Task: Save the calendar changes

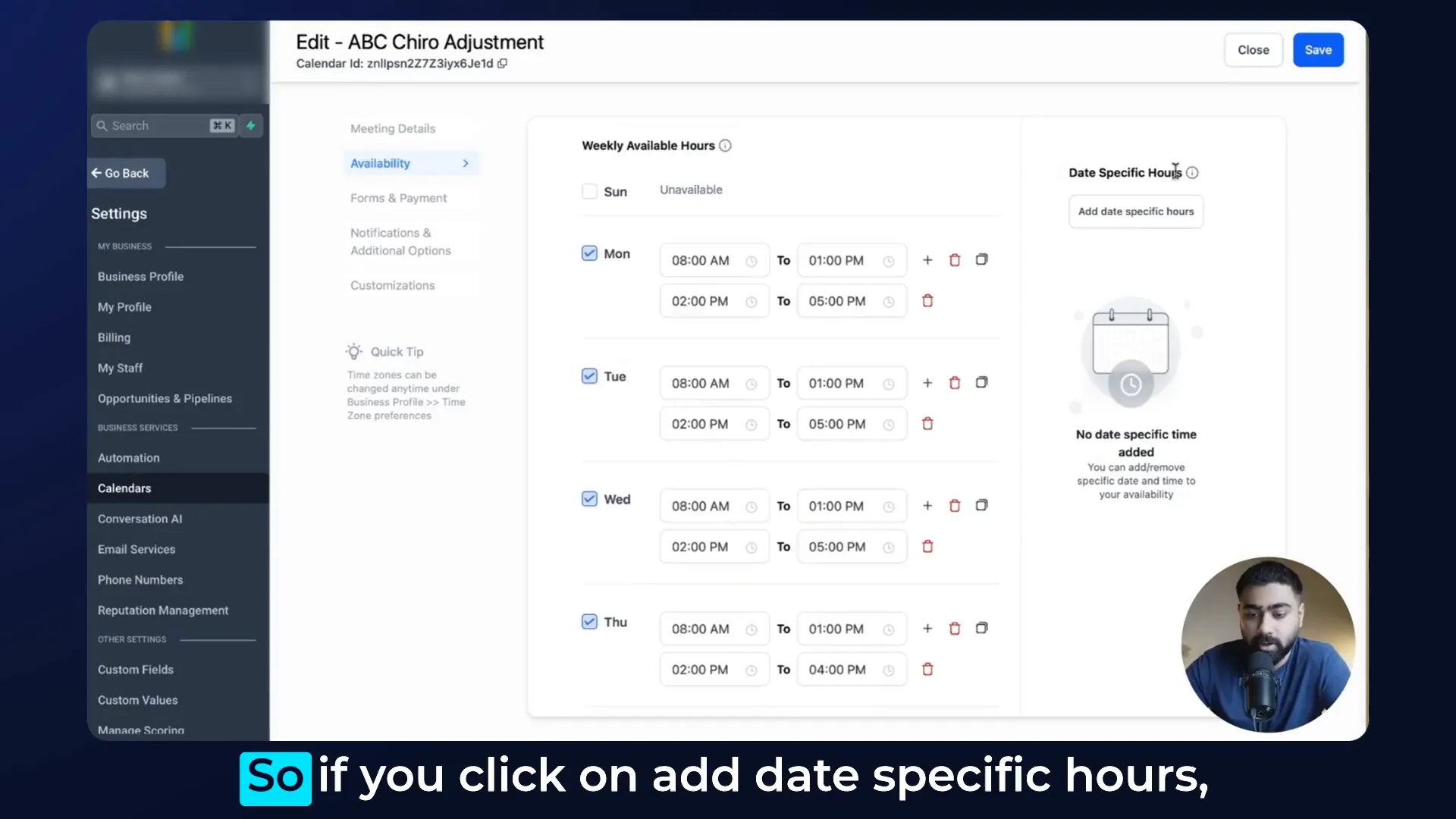Action: [x=1318, y=50]
